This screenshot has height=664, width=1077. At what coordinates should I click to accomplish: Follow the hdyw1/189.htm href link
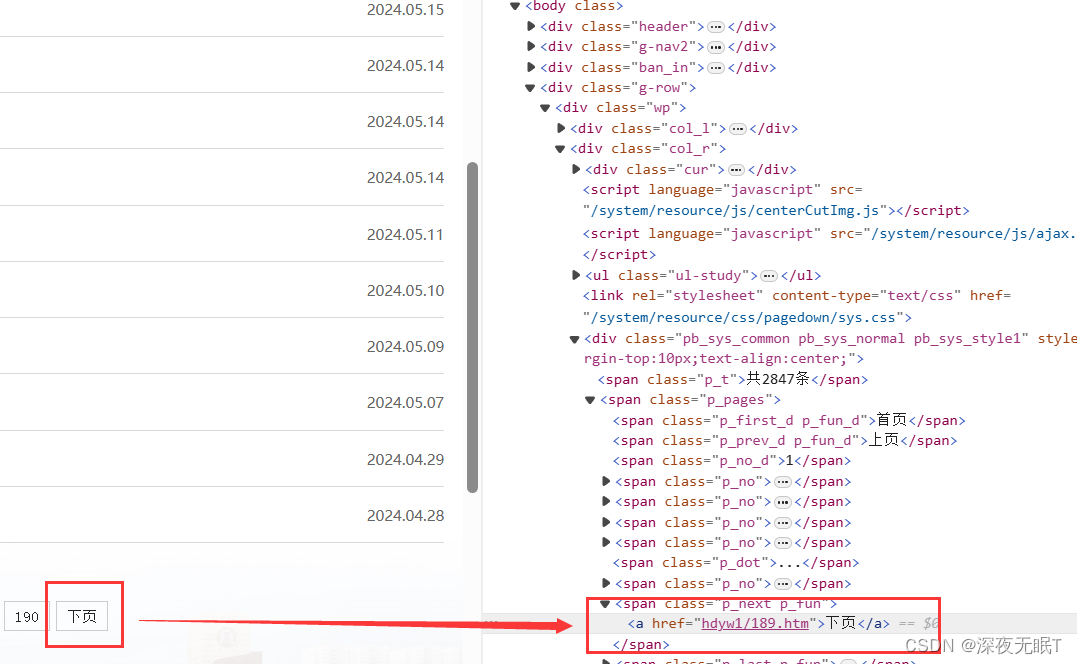pyautogui.click(x=754, y=624)
